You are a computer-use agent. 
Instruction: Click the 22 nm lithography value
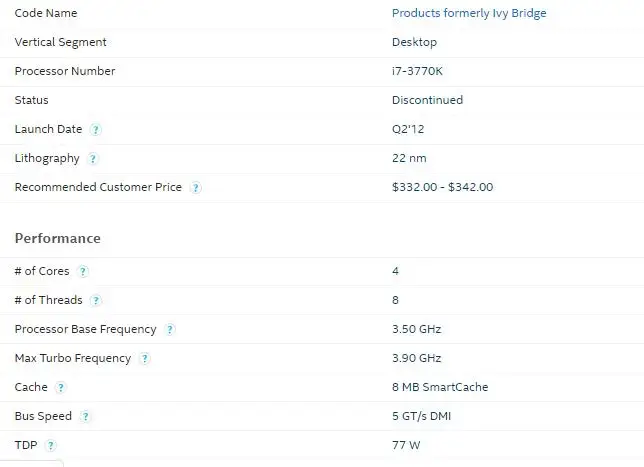[x=409, y=158]
